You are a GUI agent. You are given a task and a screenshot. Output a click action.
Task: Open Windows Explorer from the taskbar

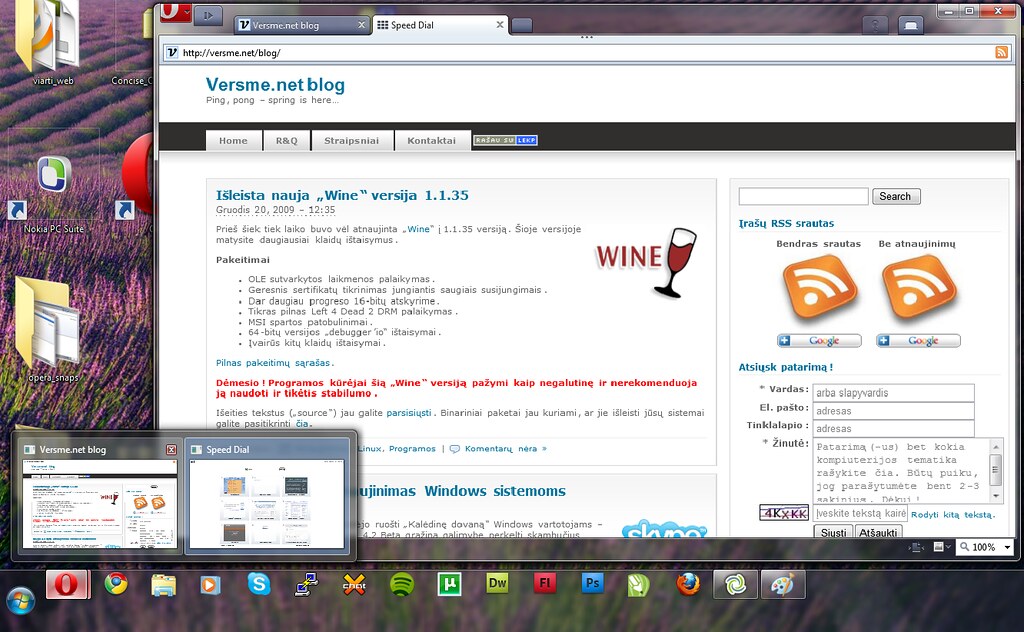[x=163, y=584]
